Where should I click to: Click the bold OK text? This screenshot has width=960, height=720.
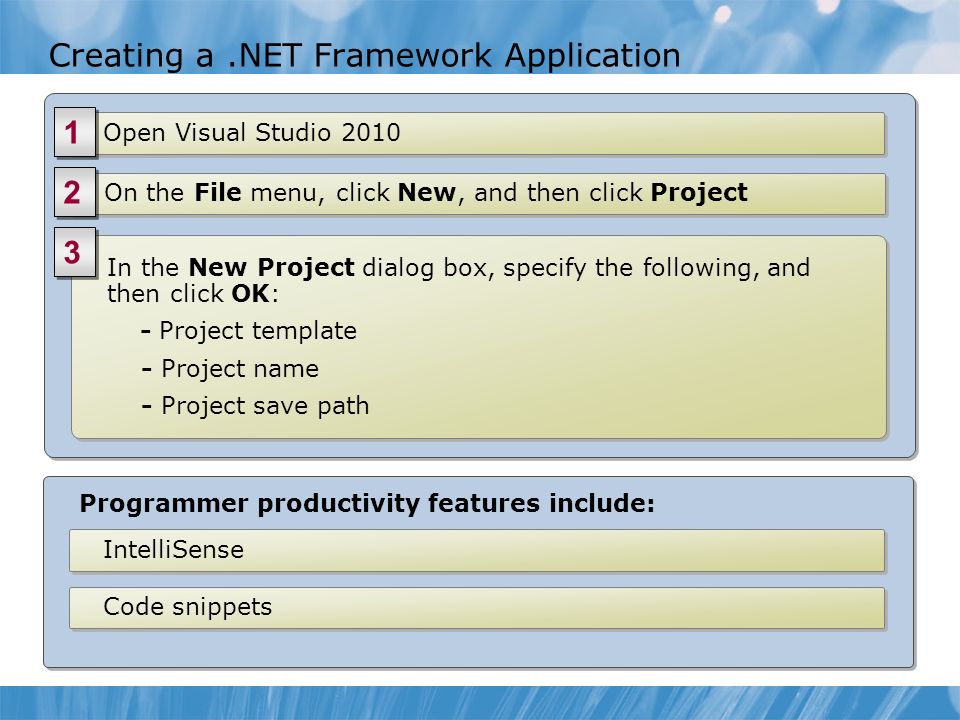point(250,294)
